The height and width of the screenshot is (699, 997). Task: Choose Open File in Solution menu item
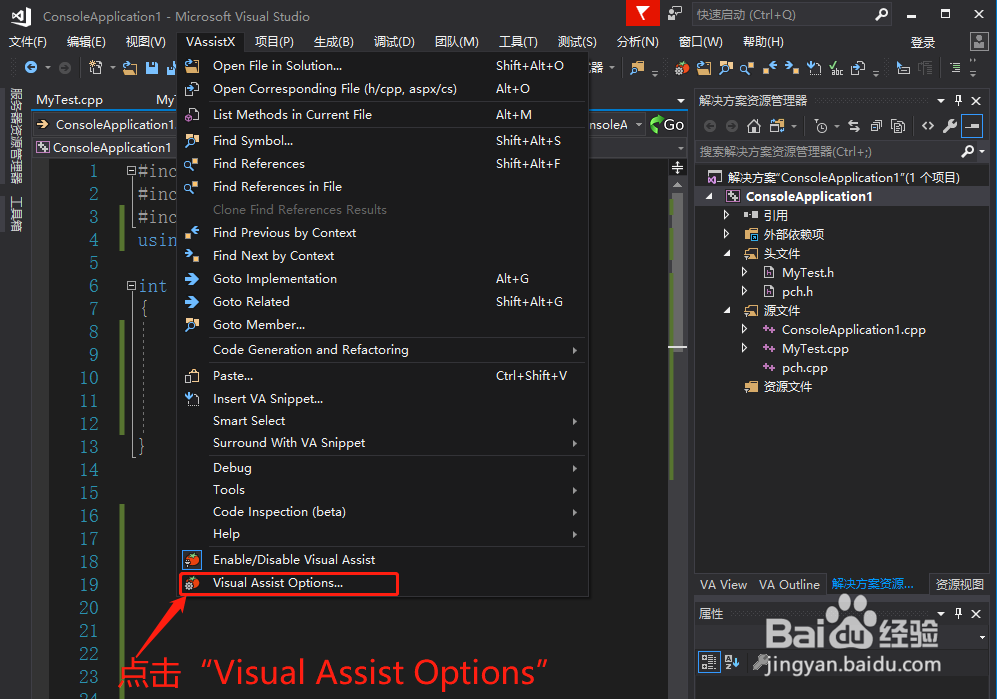pyautogui.click(x=382, y=66)
